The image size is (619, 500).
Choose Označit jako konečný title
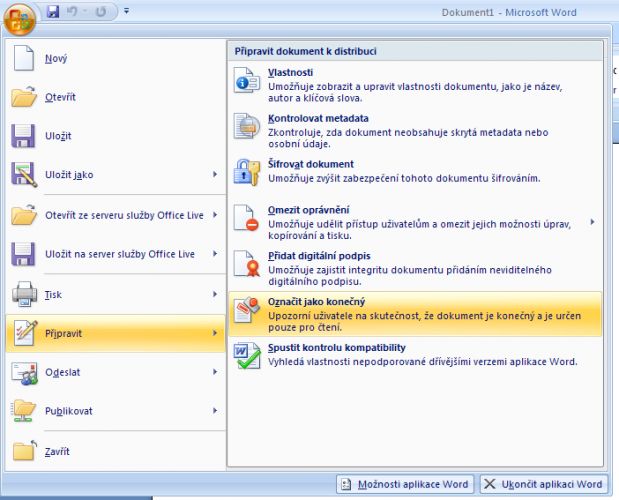pos(316,301)
